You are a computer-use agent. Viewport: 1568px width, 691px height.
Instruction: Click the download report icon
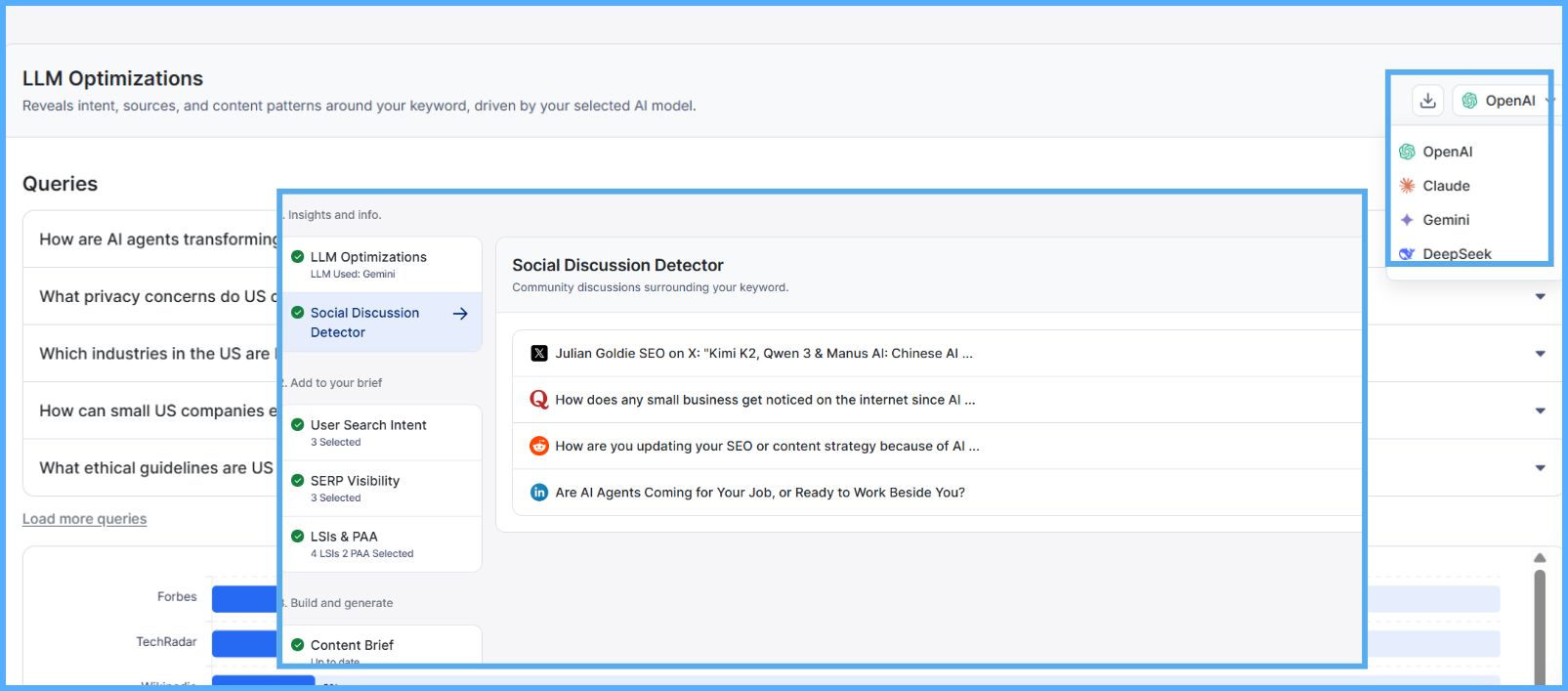coord(1427,101)
